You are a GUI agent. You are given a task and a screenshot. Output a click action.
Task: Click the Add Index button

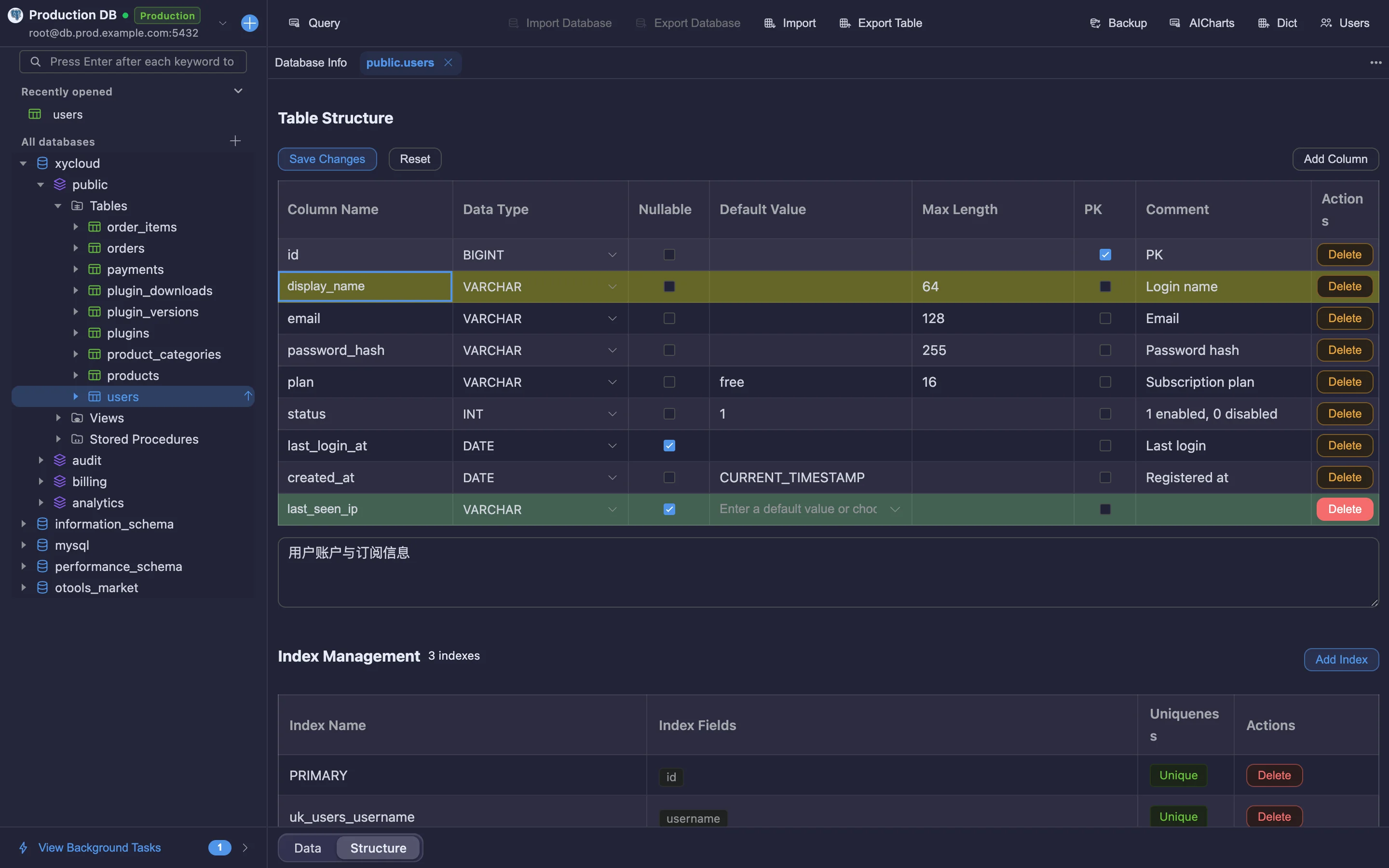[x=1341, y=660]
